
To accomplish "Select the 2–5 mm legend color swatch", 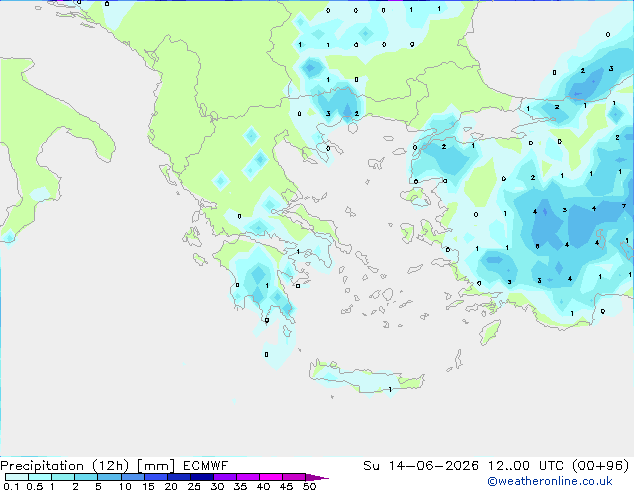I will (86, 477).
